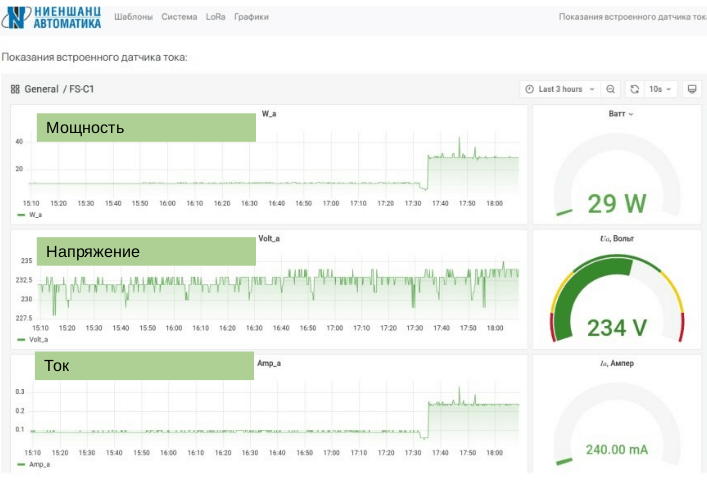The height and width of the screenshot is (495, 707).
Task: Toggle the W_a series in the legend
Action: coord(35,215)
